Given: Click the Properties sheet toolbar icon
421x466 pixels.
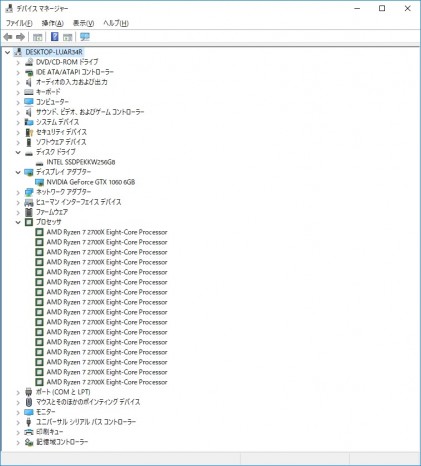Looking at the screenshot, I should tap(68, 37).
